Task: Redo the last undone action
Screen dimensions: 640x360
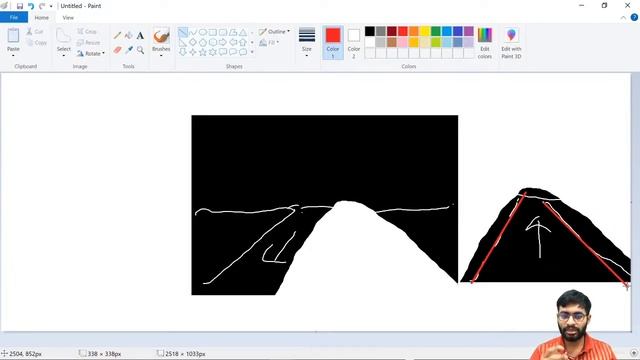Action: pos(42,6)
